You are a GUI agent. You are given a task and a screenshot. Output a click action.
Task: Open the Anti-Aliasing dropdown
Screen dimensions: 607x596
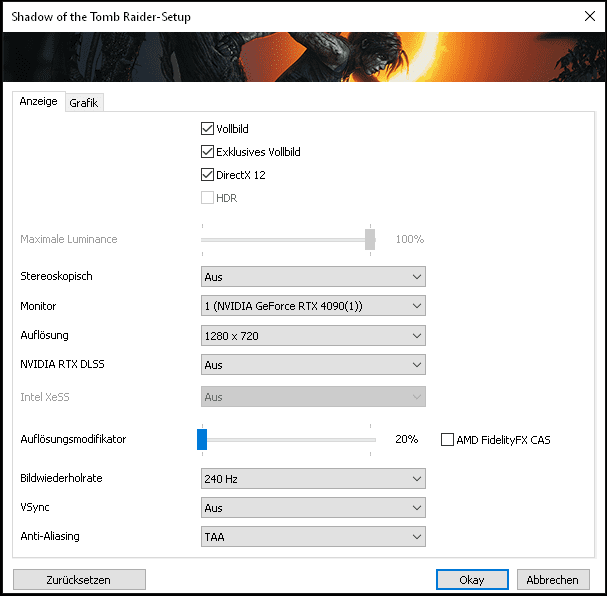click(x=313, y=537)
